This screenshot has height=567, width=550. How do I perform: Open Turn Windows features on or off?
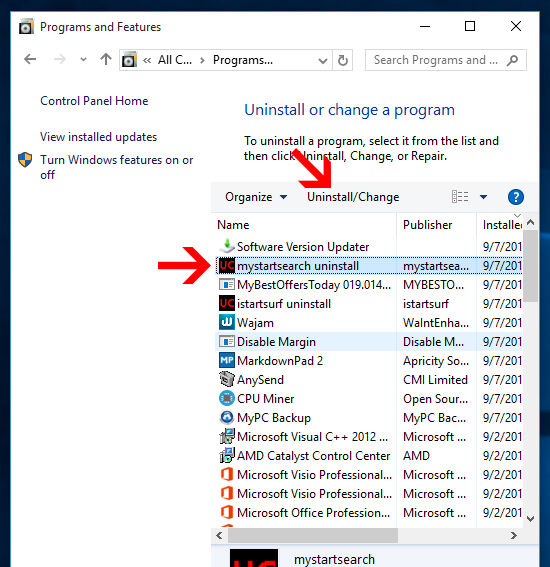pyautogui.click(x=116, y=167)
